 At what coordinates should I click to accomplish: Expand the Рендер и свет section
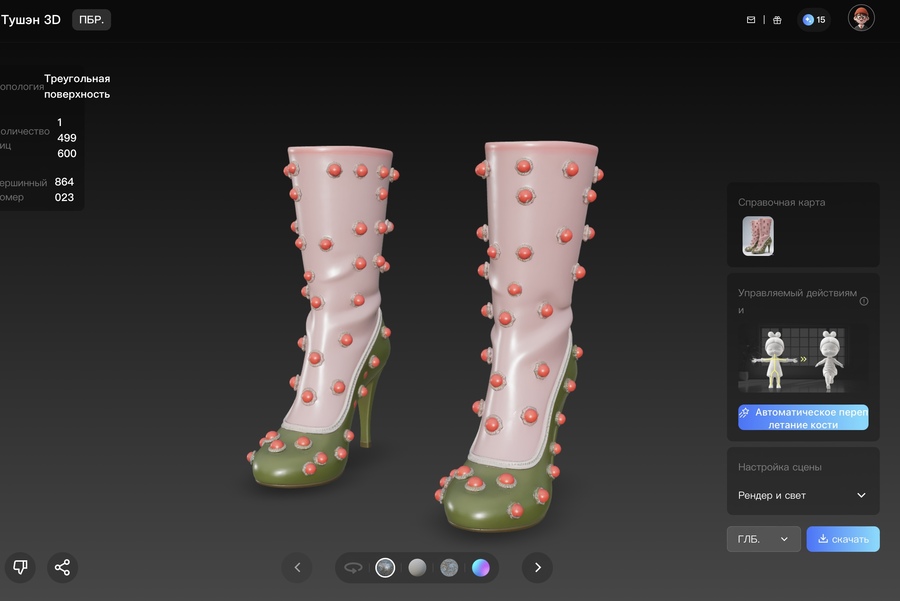pyautogui.click(x=861, y=495)
